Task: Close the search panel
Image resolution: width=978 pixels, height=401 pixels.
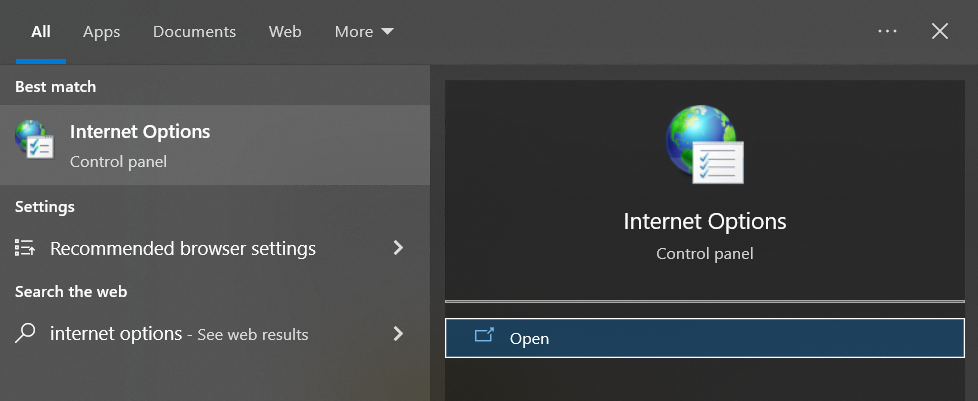Action: click(x=939, y=31)
